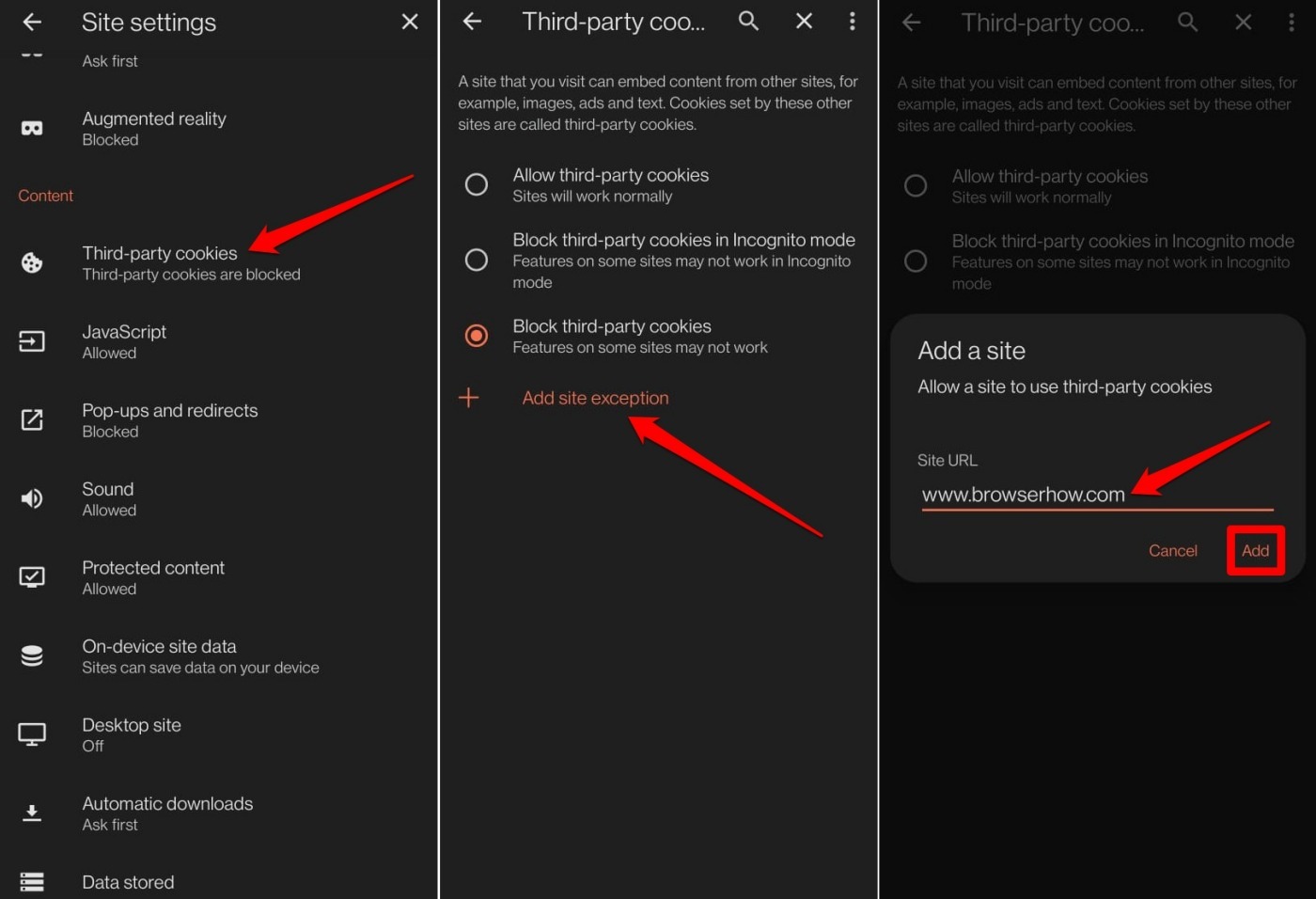Select Block third-party cookies radio button
1316x899 pixels.
click(x=477, y=336)
